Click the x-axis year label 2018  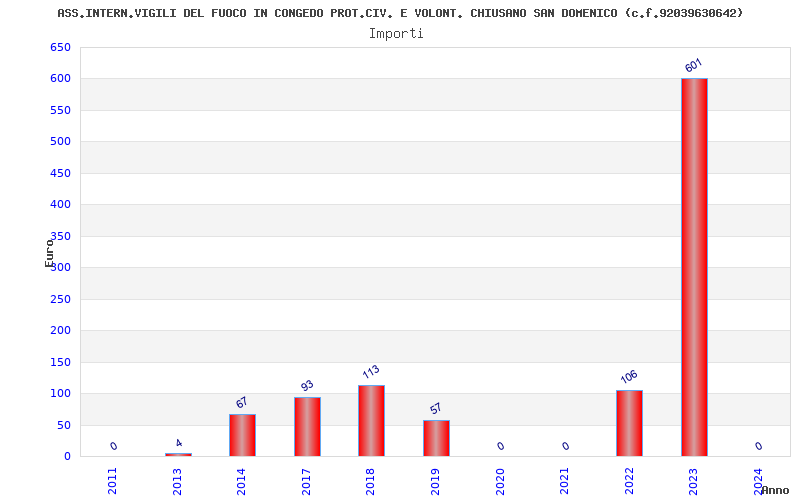pyautogui.click(x=370, y=481)
